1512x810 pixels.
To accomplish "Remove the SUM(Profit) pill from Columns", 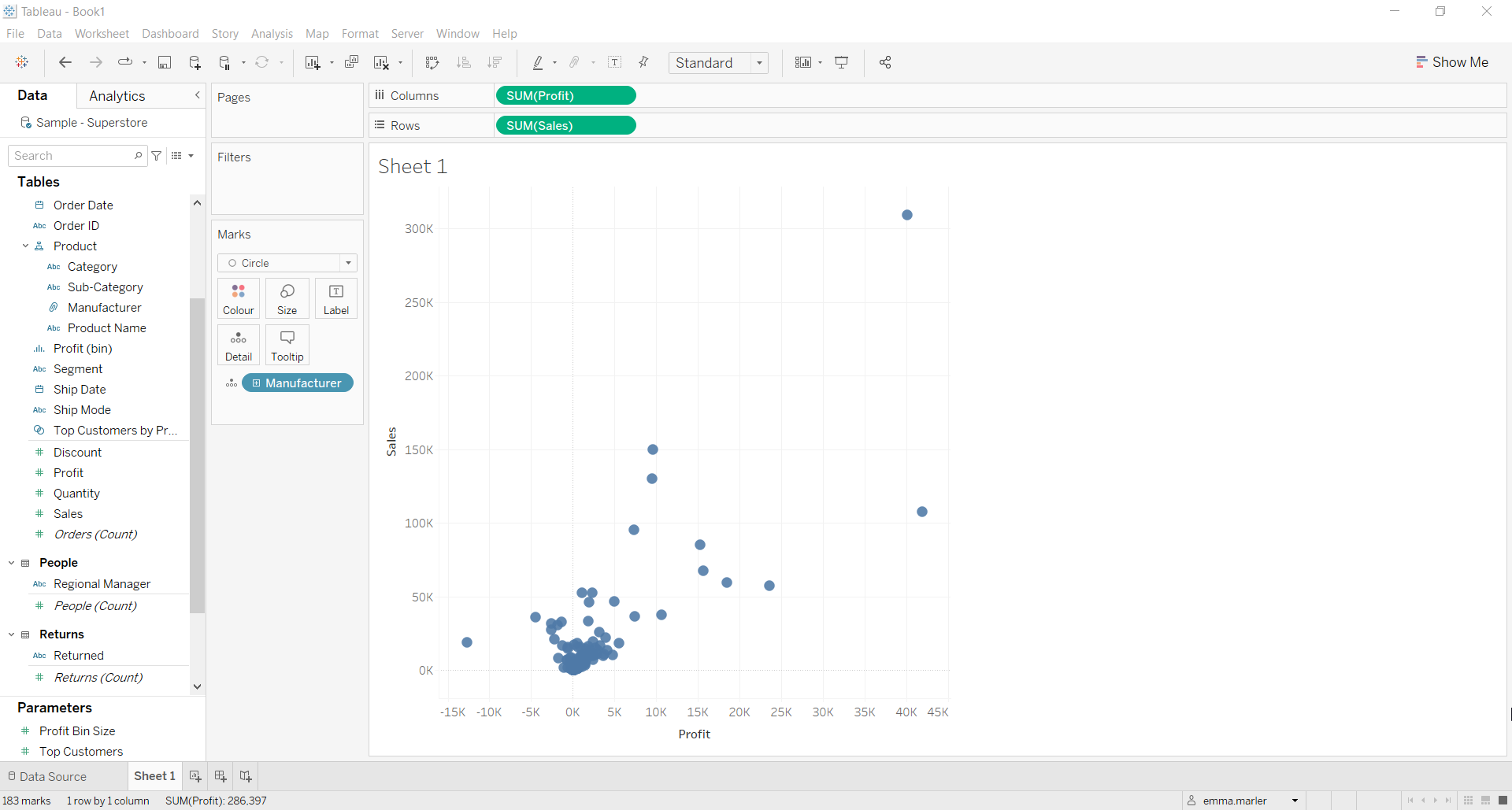I will pos(565,95).
